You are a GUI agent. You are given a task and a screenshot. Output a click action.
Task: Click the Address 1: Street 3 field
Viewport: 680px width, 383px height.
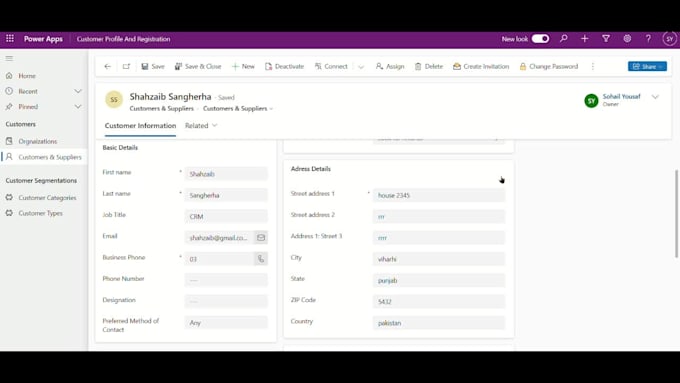click(439, 238)
